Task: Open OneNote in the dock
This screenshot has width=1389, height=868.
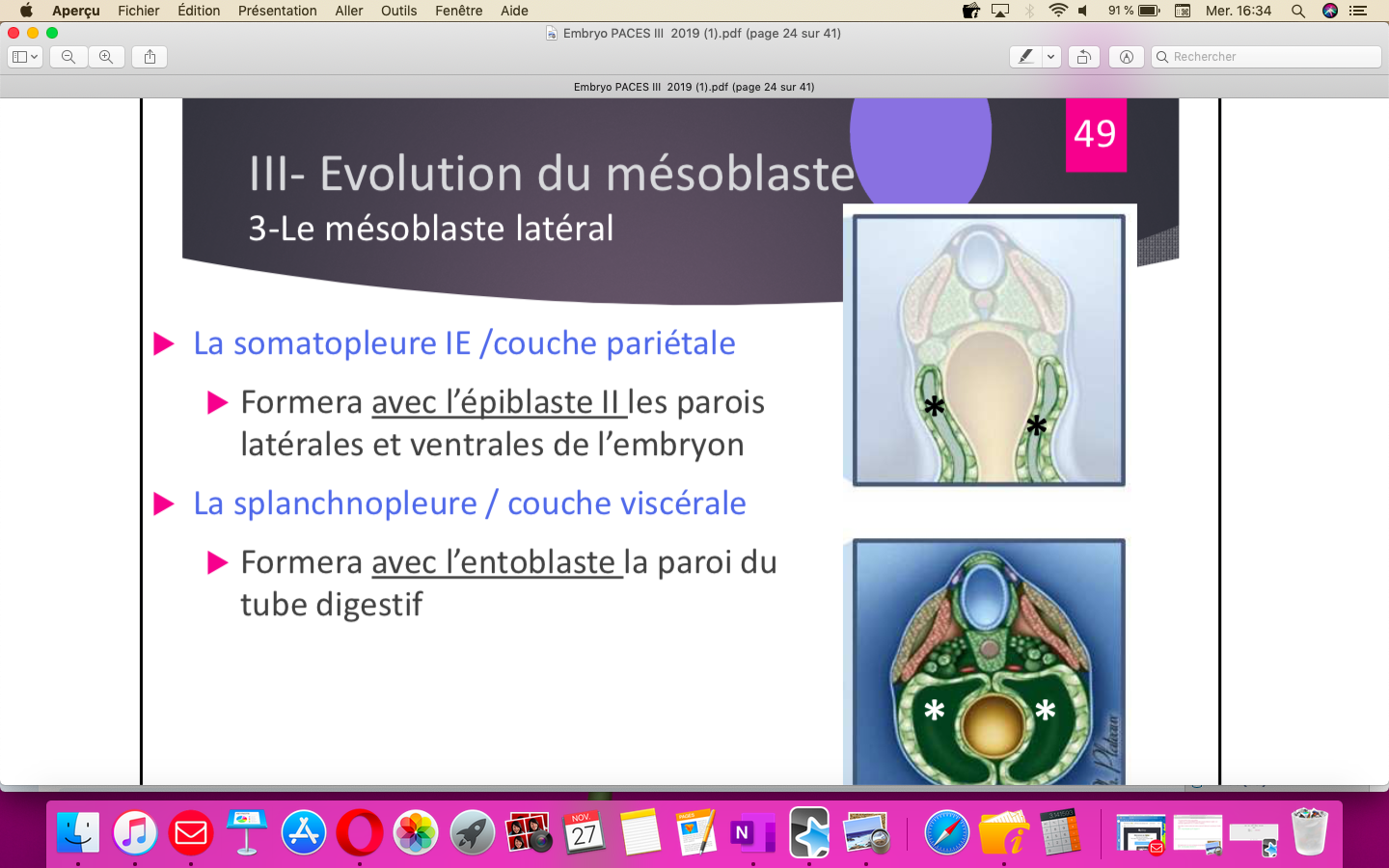Action: pos(752,831)
